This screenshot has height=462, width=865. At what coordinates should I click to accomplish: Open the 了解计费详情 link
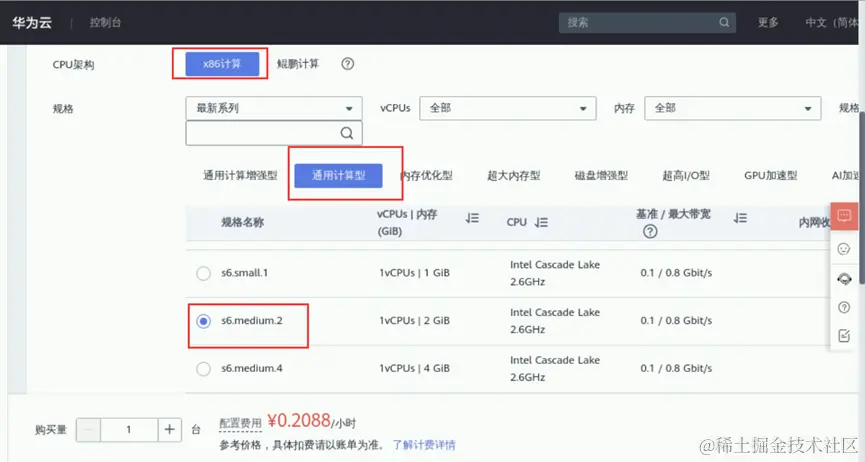coord(424,445)
